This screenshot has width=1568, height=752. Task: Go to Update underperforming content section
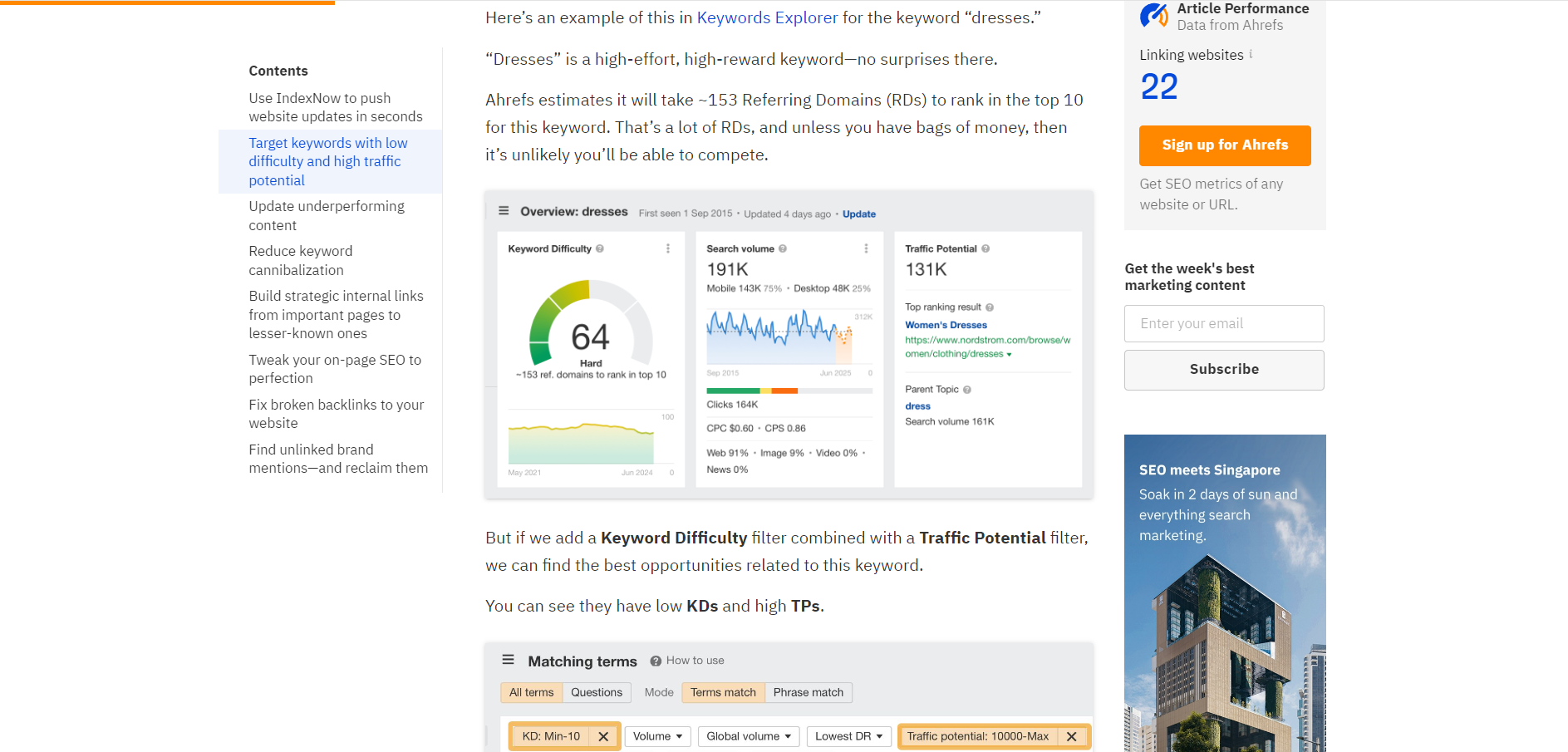pyautogui.click(x=327, y=215)
